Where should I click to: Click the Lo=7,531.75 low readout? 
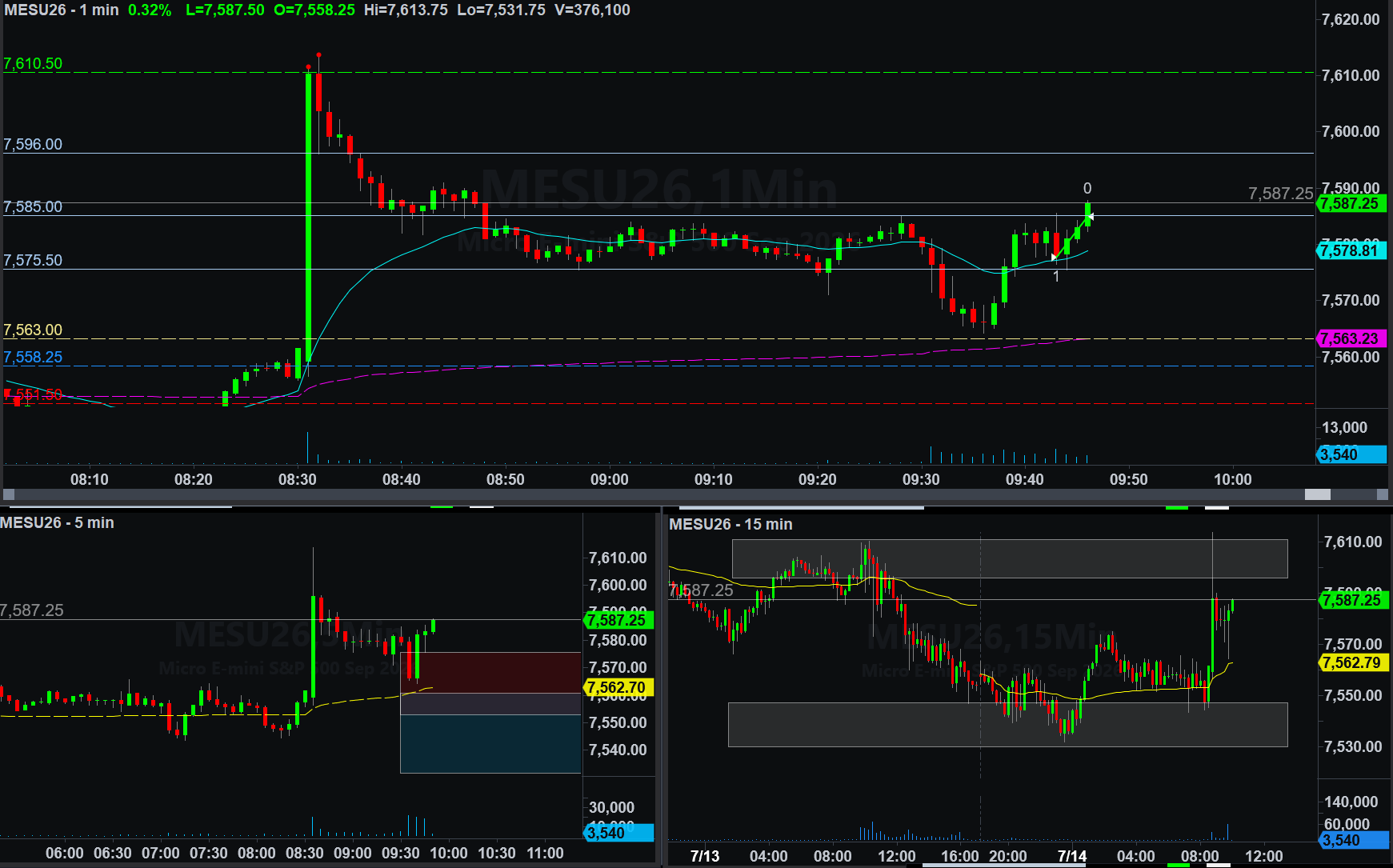(x=502, y=10)
